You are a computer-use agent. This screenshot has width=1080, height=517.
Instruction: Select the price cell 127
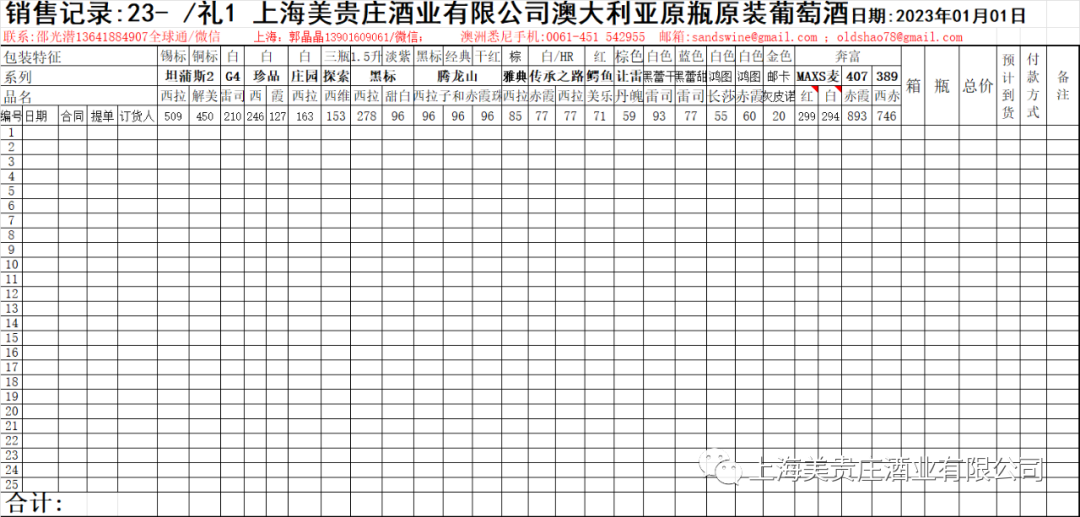pyautogui.click(x=278, y=116)
